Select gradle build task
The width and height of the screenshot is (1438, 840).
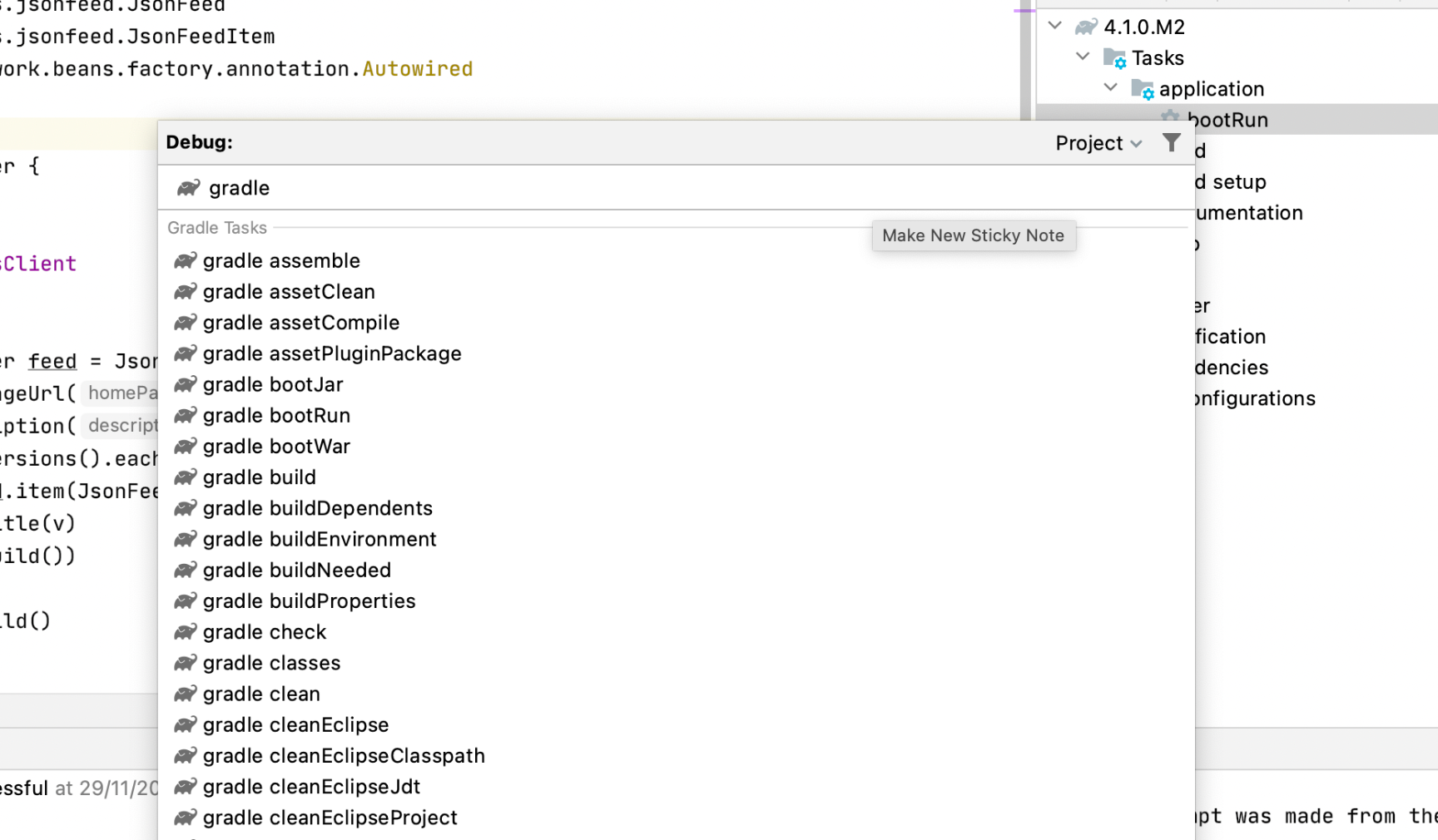pos(676,477)
